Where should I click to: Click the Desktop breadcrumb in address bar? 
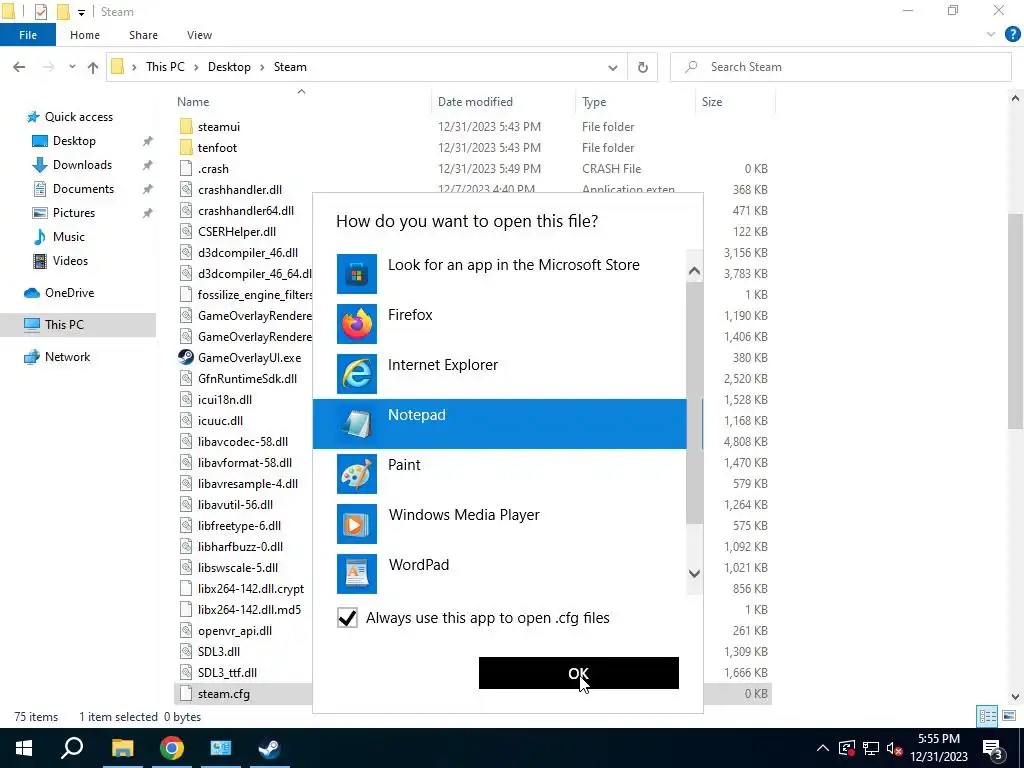(229, 67)
